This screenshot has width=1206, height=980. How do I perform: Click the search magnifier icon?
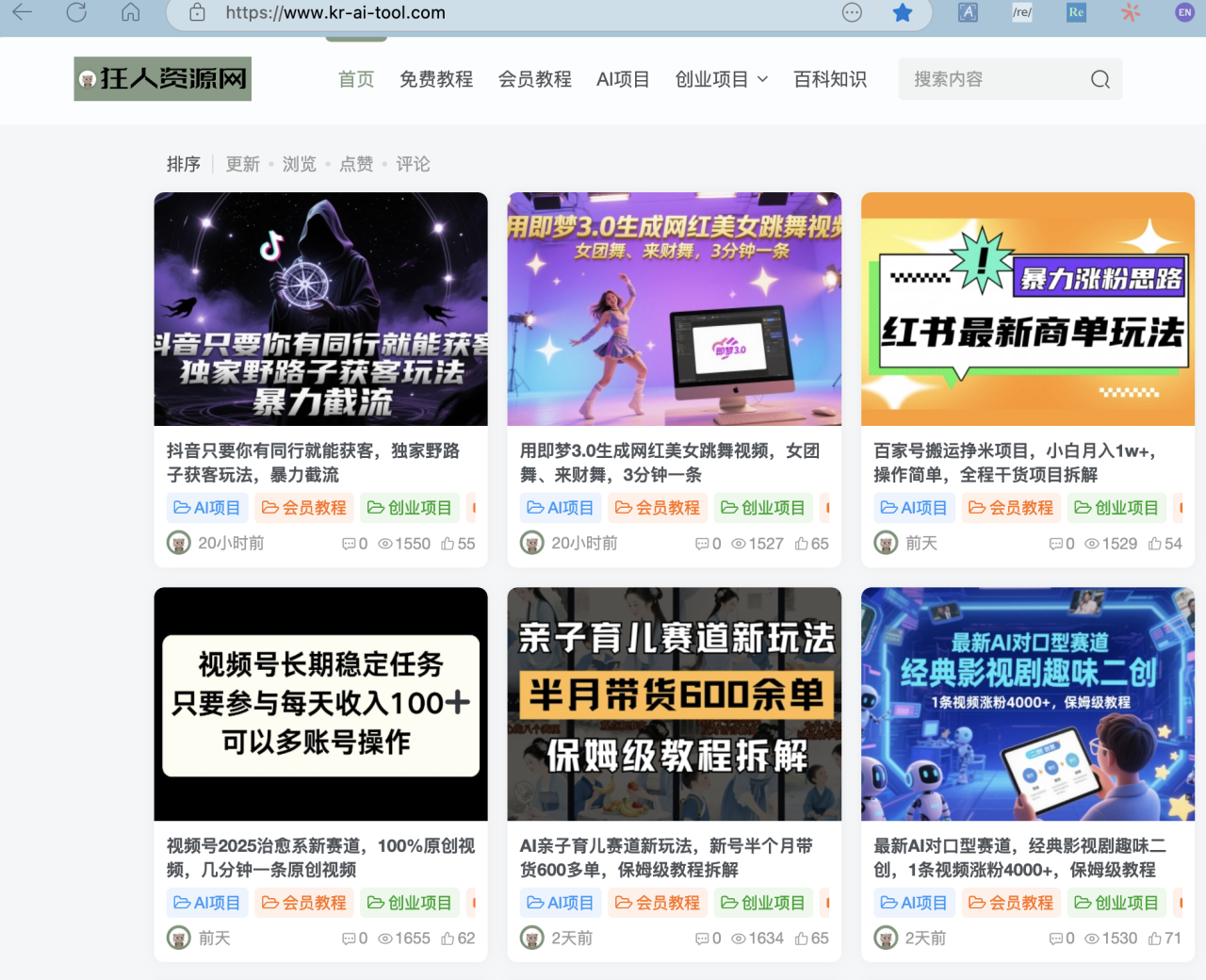(1100, 79)
